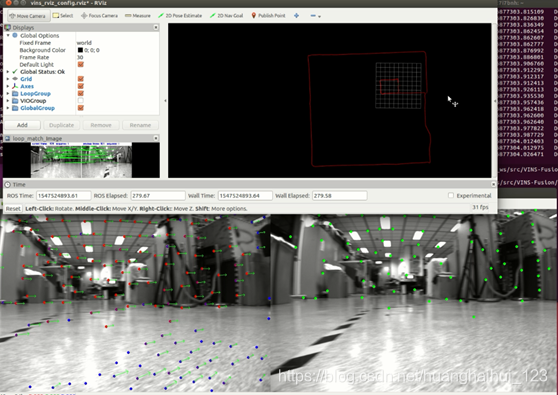Toggle the Default Light checkbox
This screenshot has height=395, width=558.
[x=81, y=64]
